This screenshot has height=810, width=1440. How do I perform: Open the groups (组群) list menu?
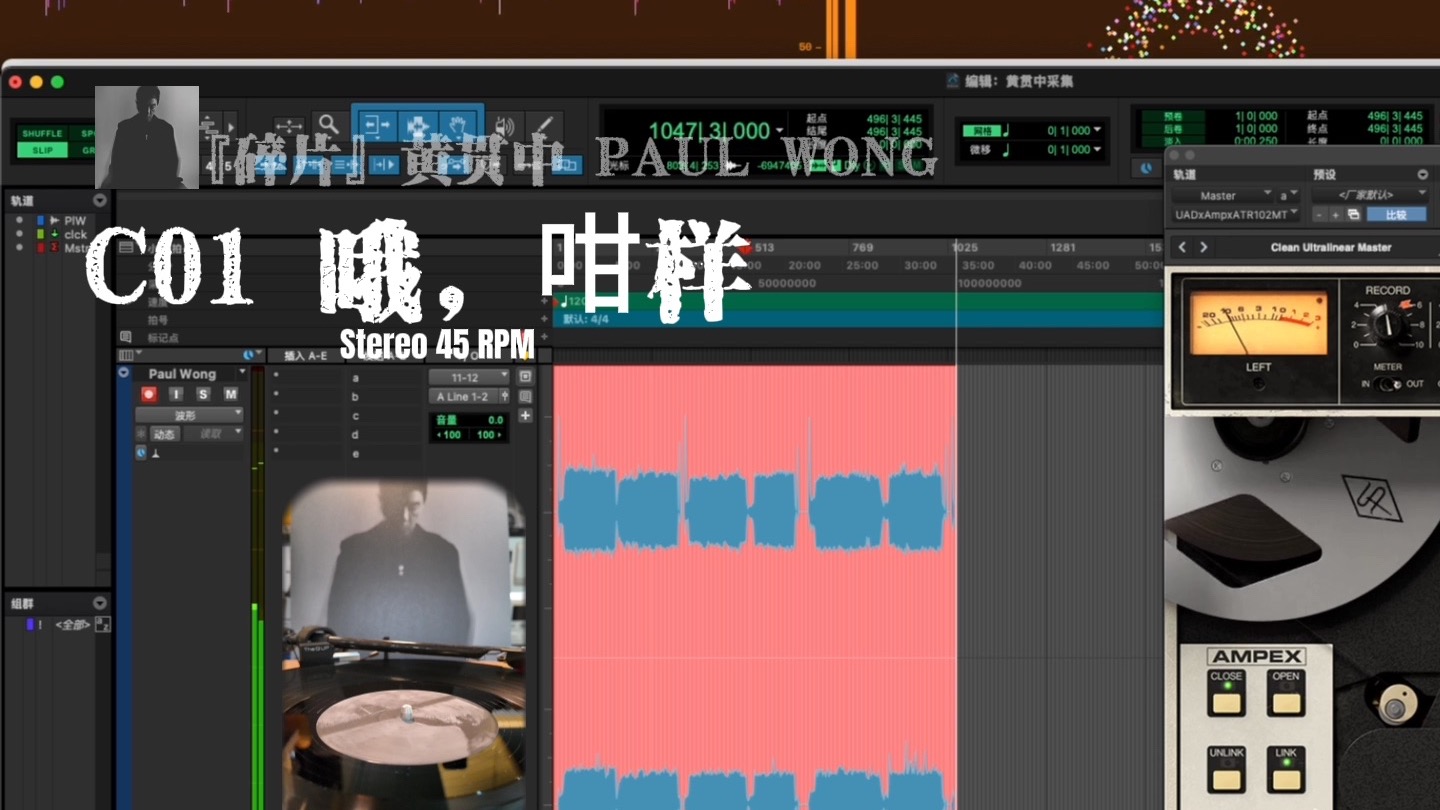99,603
